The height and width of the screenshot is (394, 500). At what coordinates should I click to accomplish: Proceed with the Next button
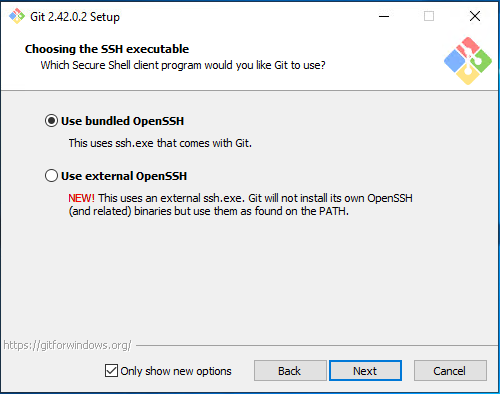(365, 371)
